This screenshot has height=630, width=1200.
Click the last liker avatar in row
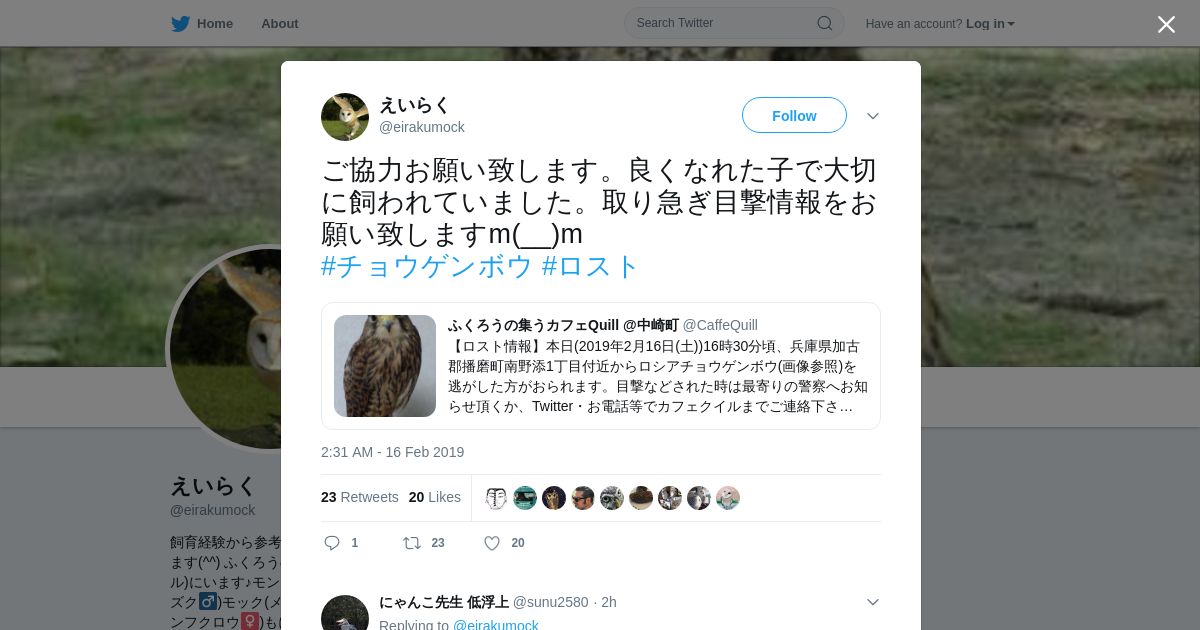coord(728,498)
